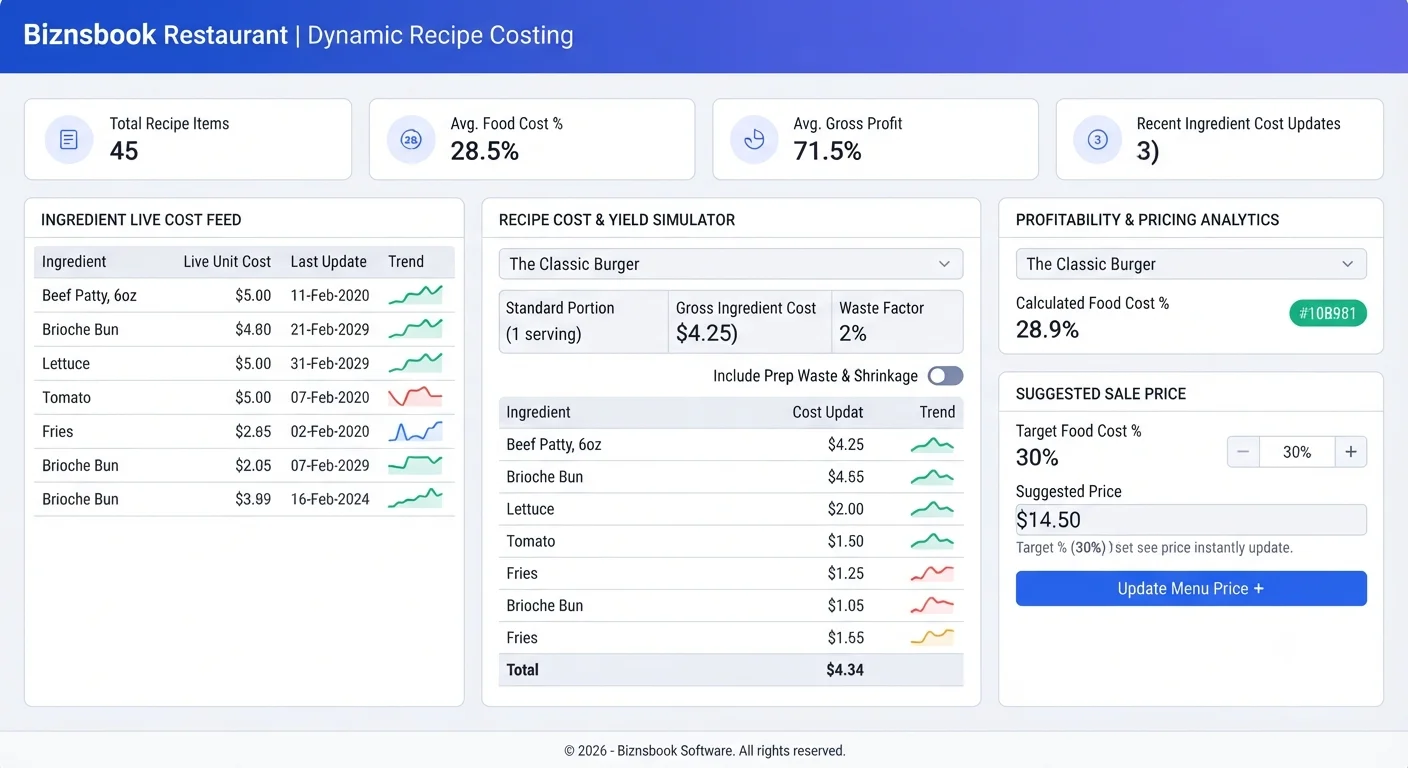The image size is (1408, 768).
Task: Click the yellow trend sparkline for Fries $1.65
Action: coord(932,637)
